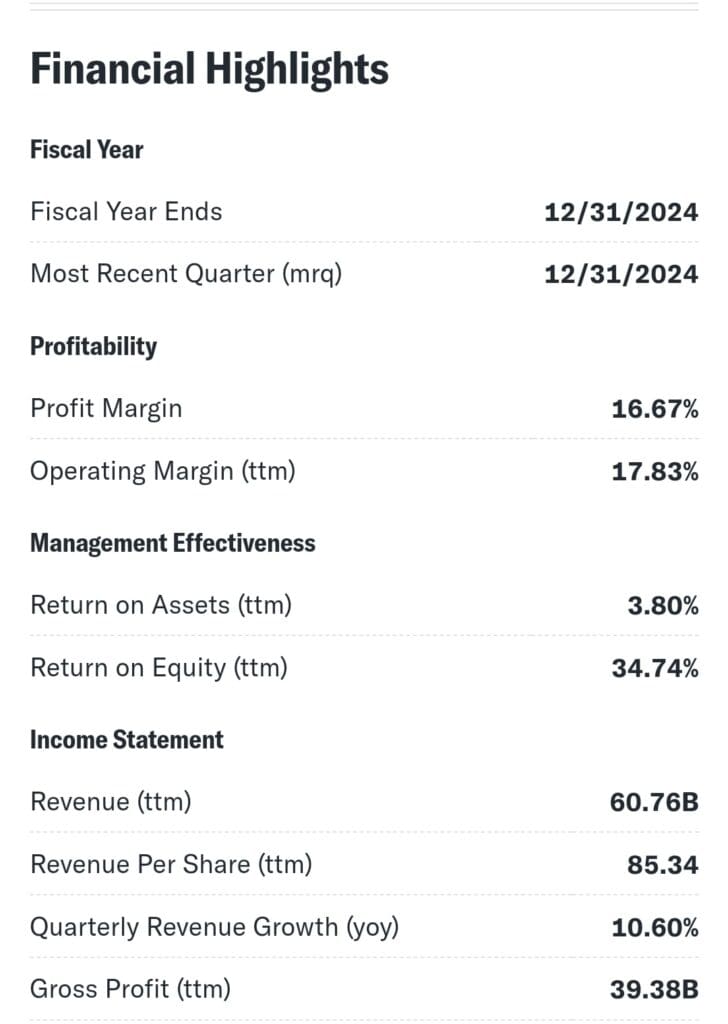Click the Profitability section header

(x=94, y=347)
